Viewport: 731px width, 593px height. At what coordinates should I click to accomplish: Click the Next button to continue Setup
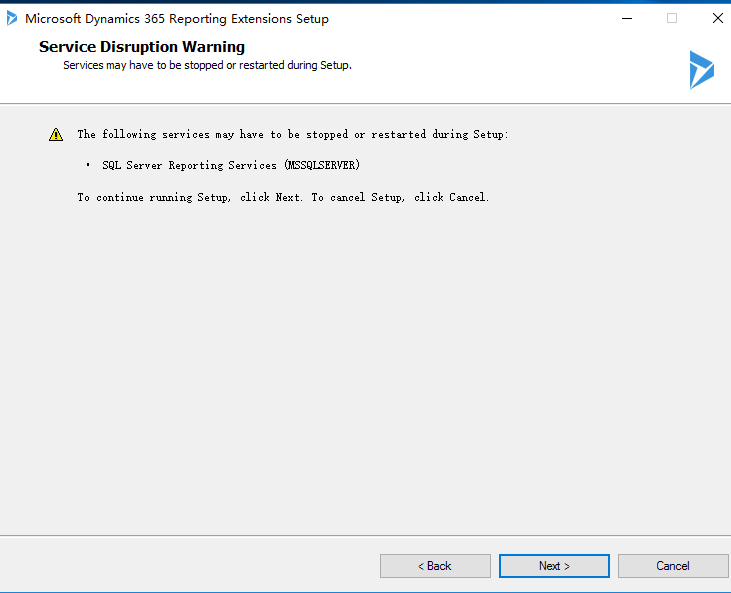click(554, 565)
